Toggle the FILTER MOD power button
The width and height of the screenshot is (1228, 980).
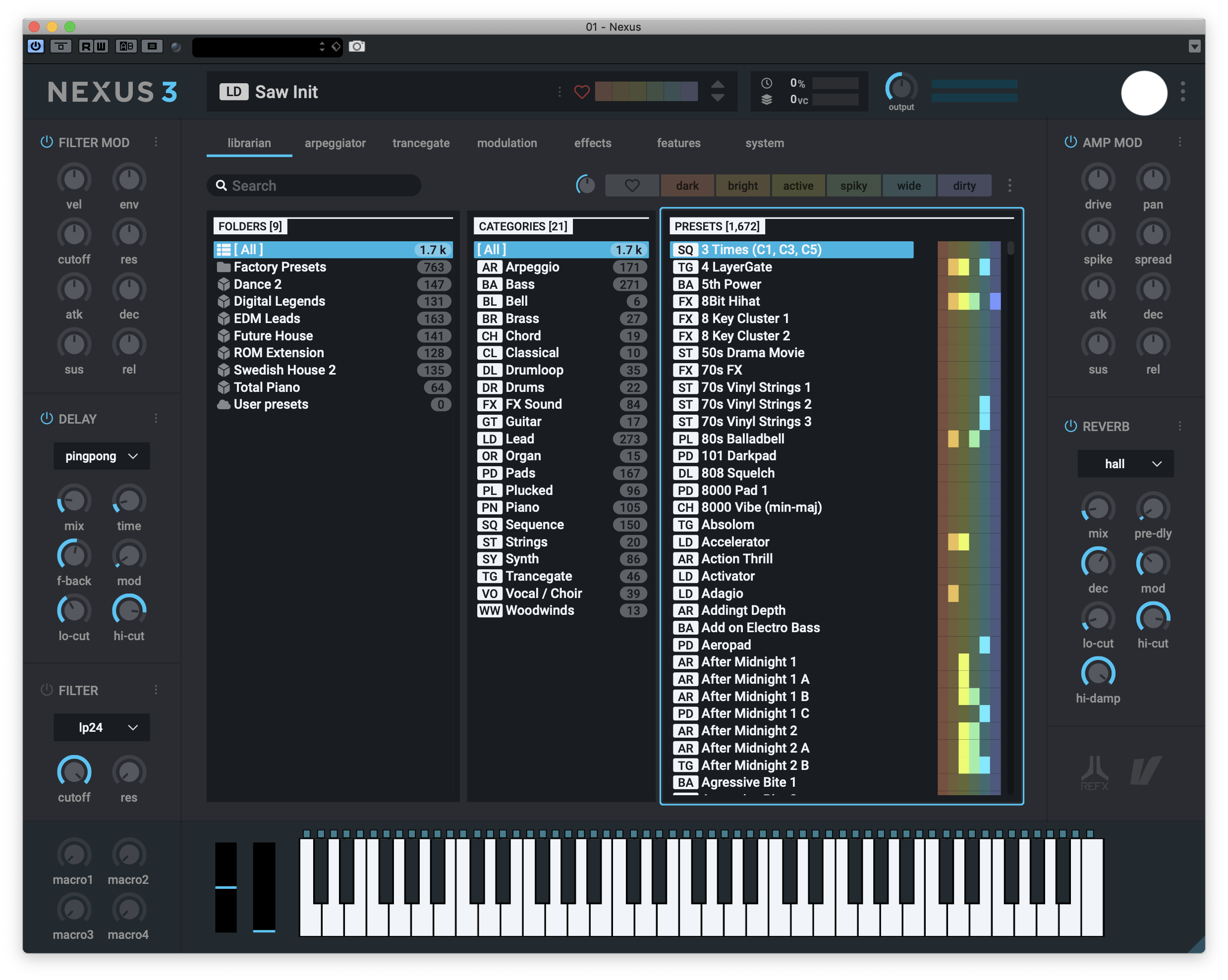click(47, 142)
